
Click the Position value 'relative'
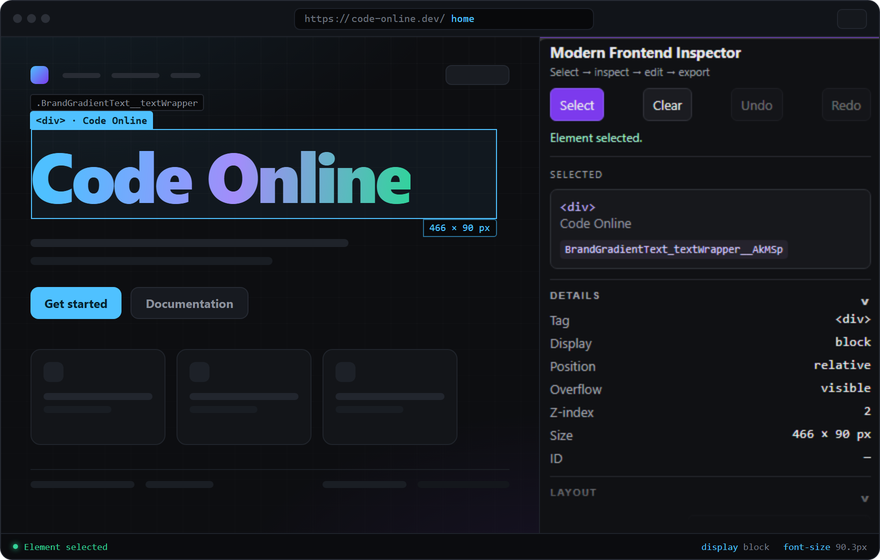coord(842,365)
